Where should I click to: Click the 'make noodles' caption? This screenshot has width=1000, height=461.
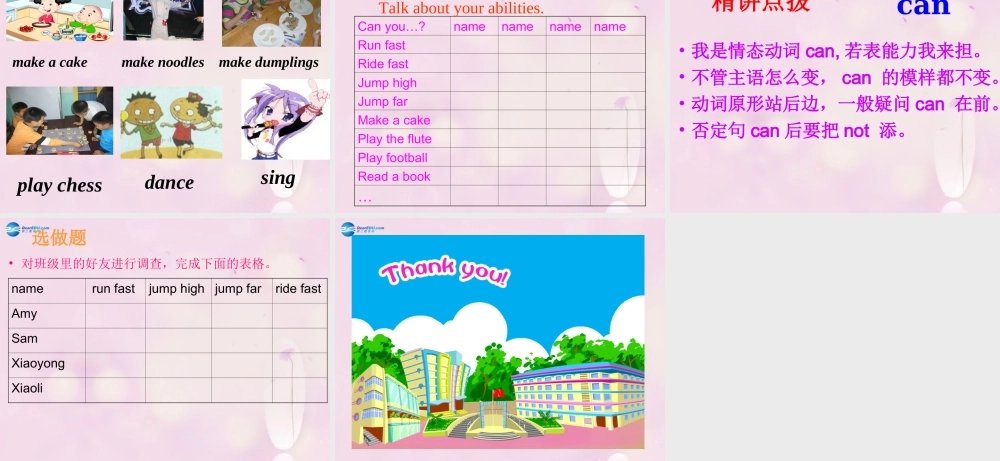click(163, 62)
